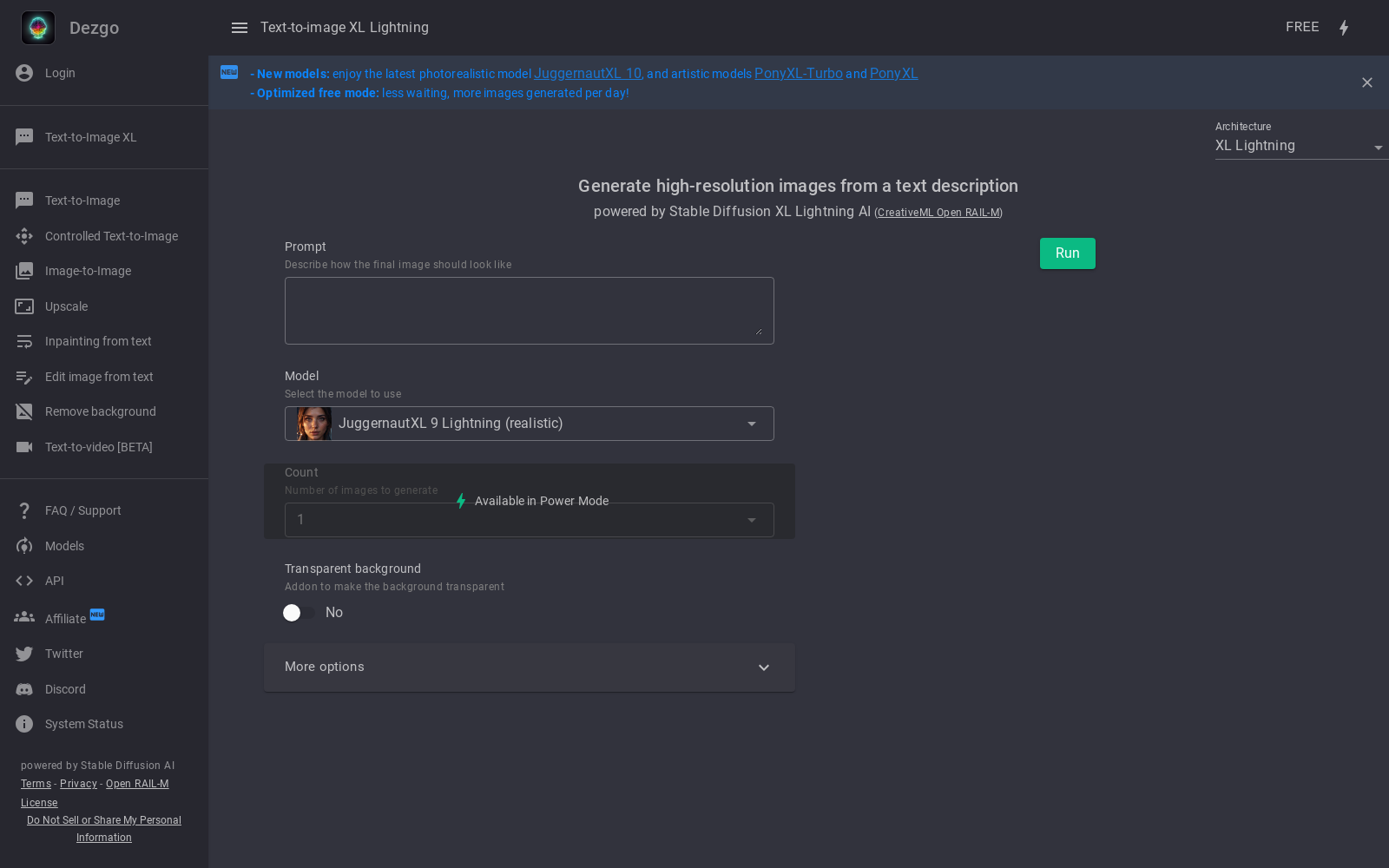
Task: Click the Affiliate label
Action: tap(65, 619)
